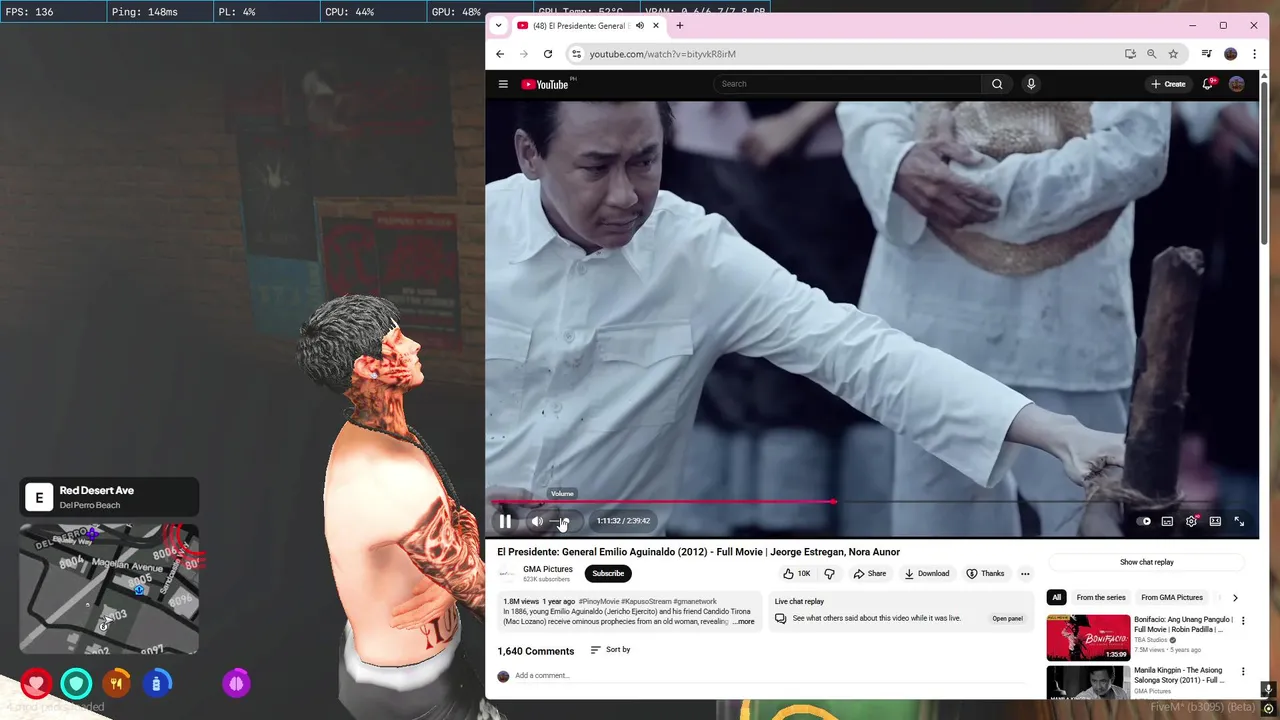Adjust the player volume slider
This screenshot has width=1280, height=720.
click(x=561, y=521)
